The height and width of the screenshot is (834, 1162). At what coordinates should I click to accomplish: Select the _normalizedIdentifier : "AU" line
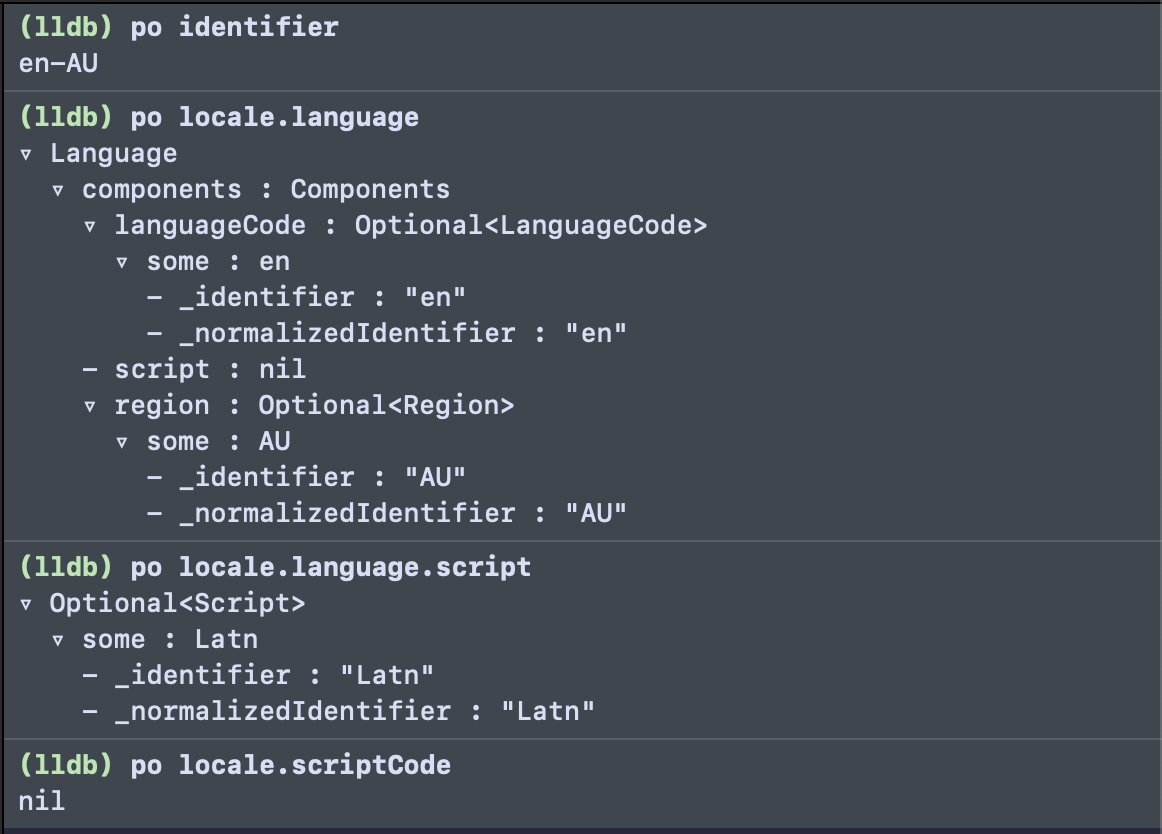[386, 513]
